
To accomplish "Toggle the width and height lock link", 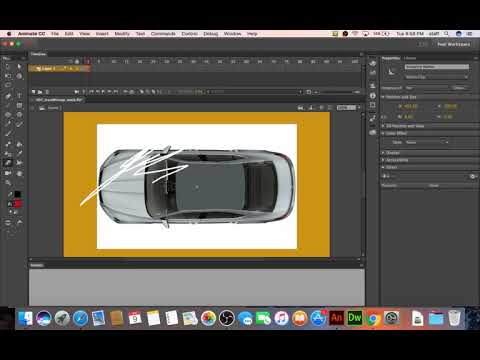I will point(384,117).
